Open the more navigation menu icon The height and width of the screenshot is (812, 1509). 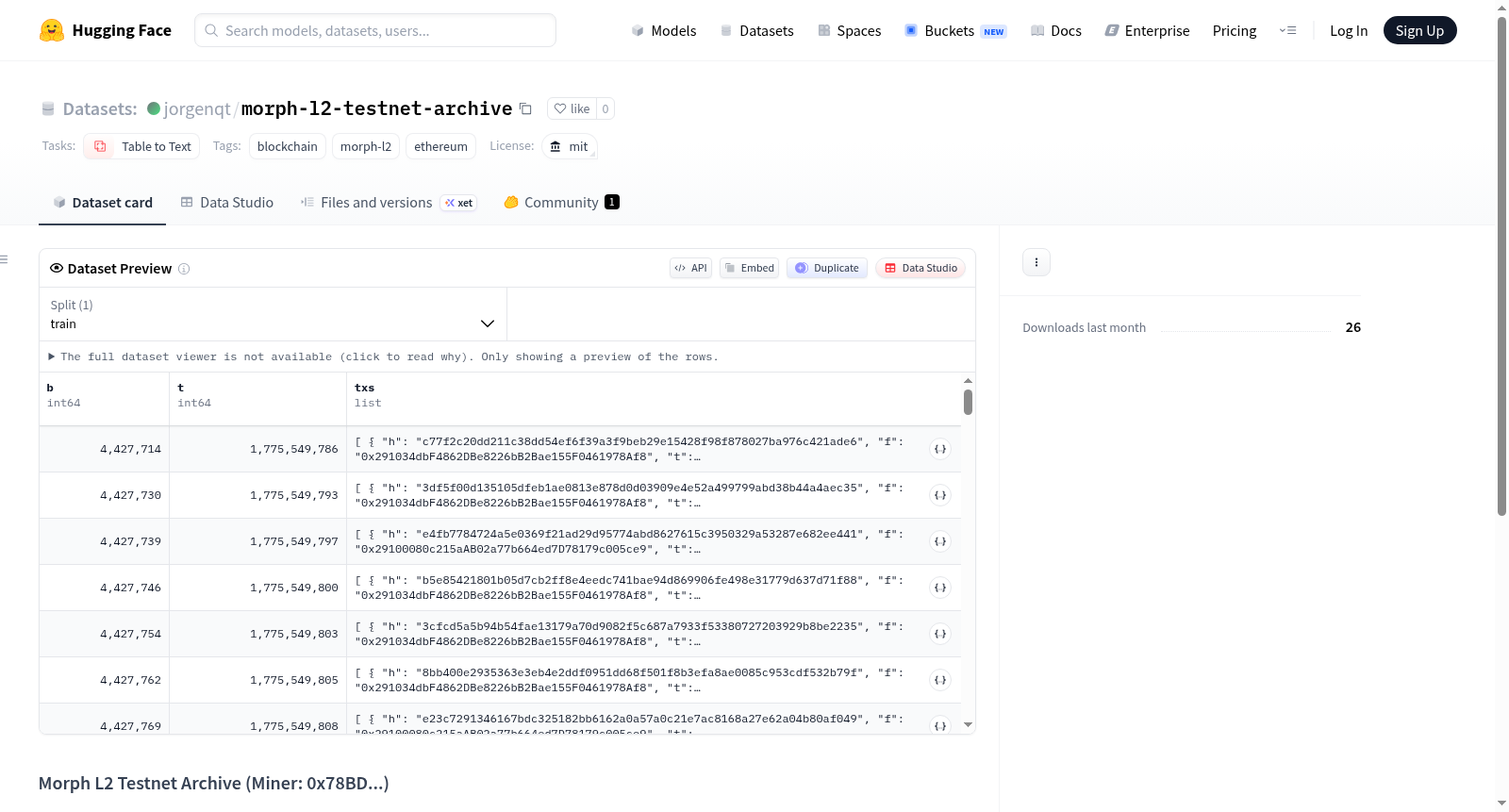1287,30
